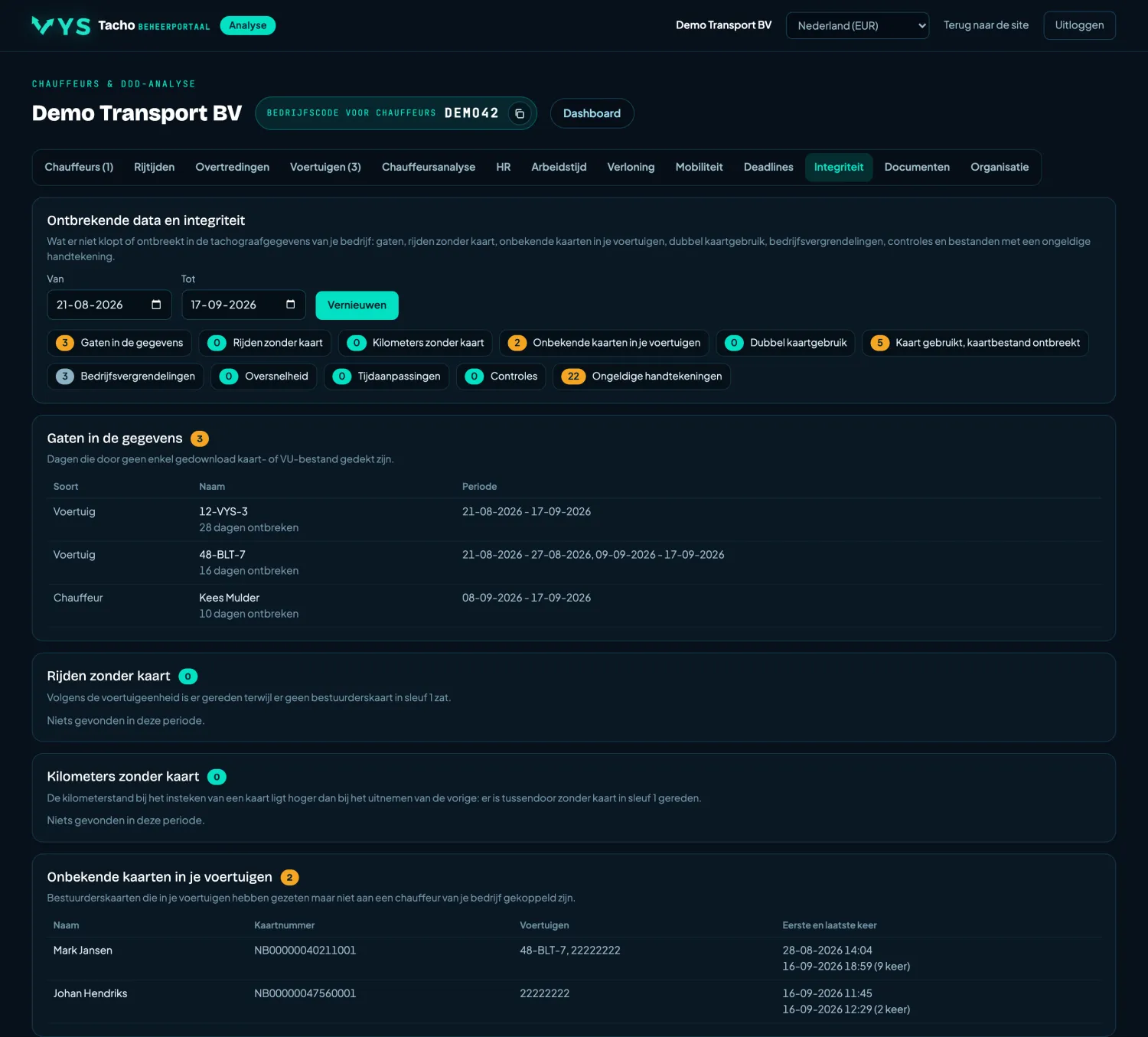The height and width of the screenshot is (1037, 1148).
Task: Click '10 dagen ontbreken' text
Action: coord(249,614)
